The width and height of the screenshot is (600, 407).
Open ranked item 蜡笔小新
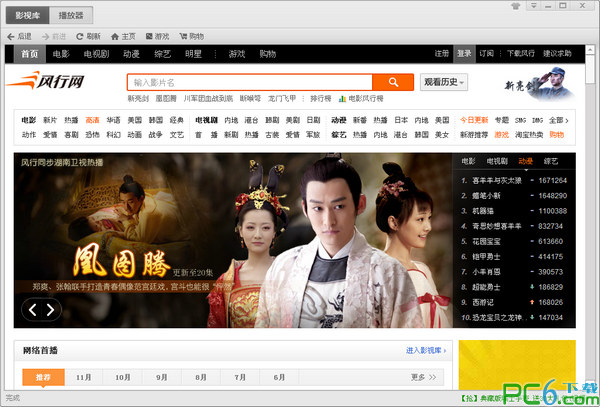coord(486,196)
